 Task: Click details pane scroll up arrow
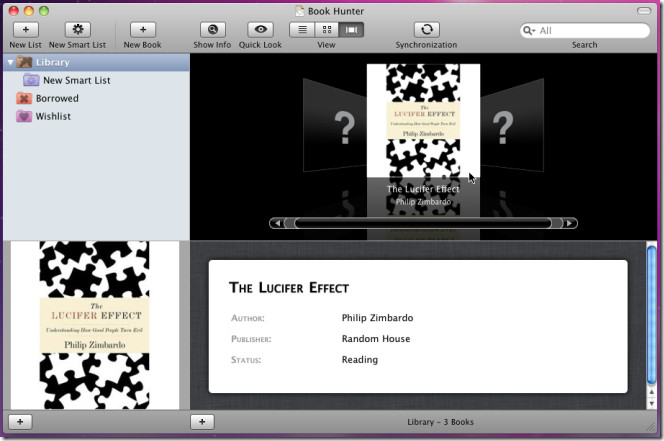652,392
